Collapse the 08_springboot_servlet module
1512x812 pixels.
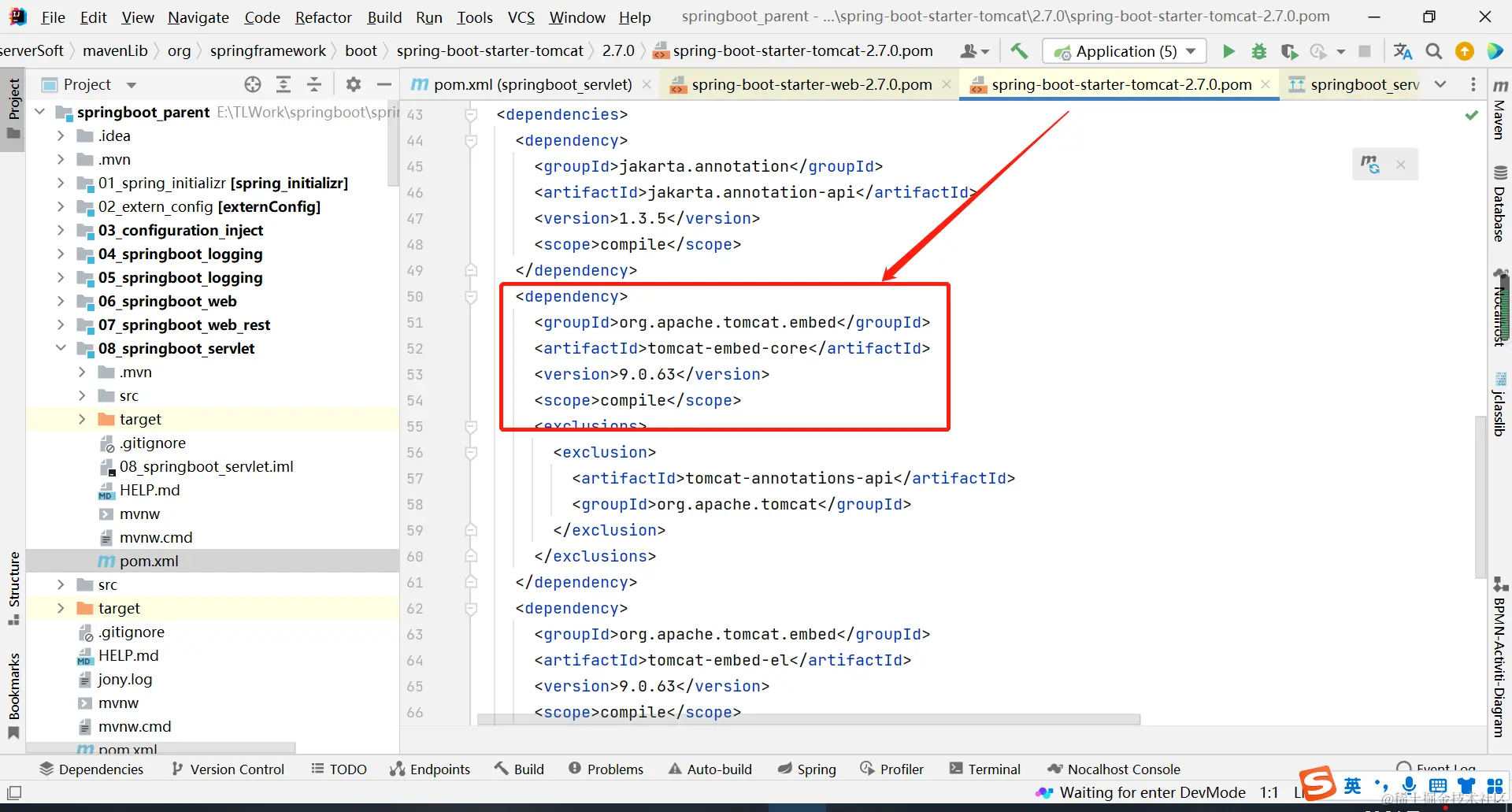(61, 348)
